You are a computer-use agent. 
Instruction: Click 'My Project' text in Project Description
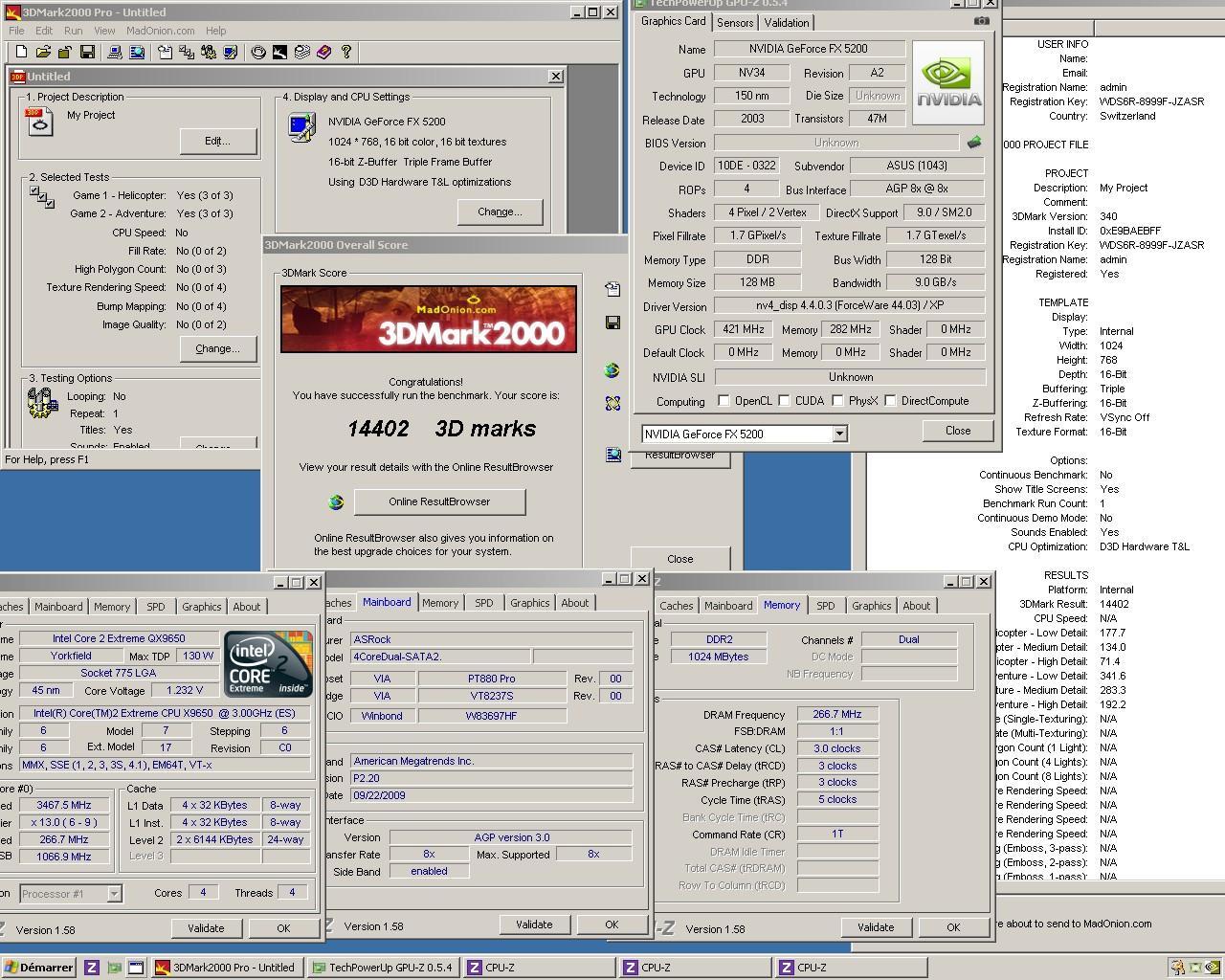pyautogui.click(x=91, y=115)
